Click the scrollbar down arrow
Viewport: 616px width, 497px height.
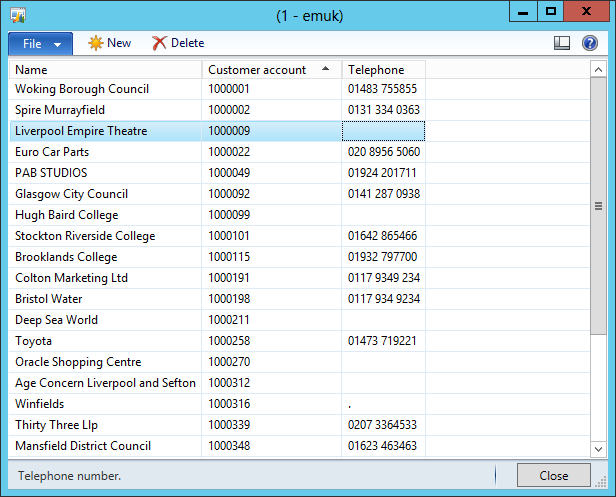[x=598, y=449]
